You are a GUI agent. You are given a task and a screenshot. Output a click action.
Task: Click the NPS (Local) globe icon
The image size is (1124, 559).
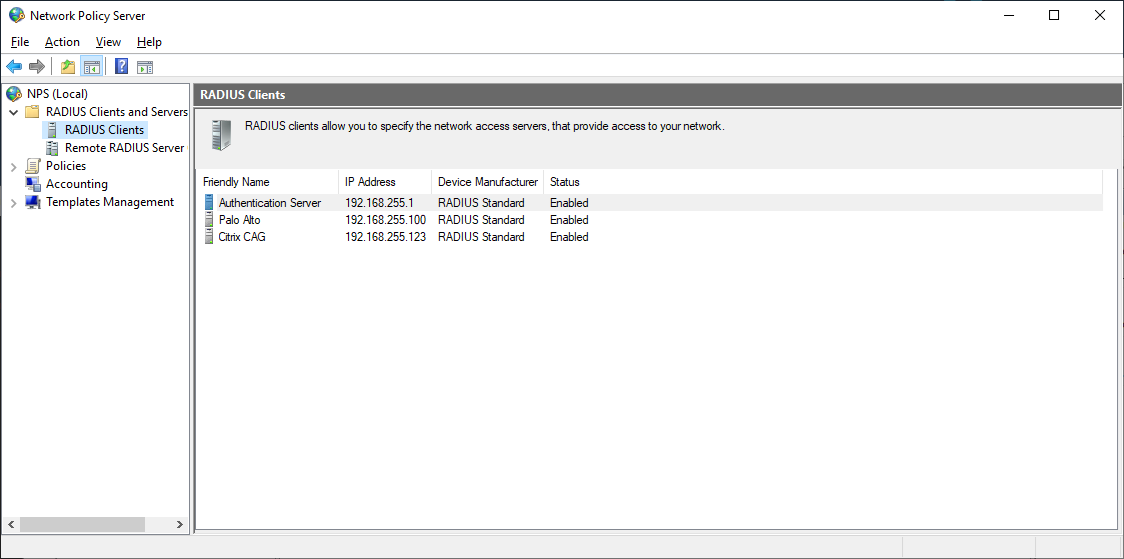tap(14, 93)
